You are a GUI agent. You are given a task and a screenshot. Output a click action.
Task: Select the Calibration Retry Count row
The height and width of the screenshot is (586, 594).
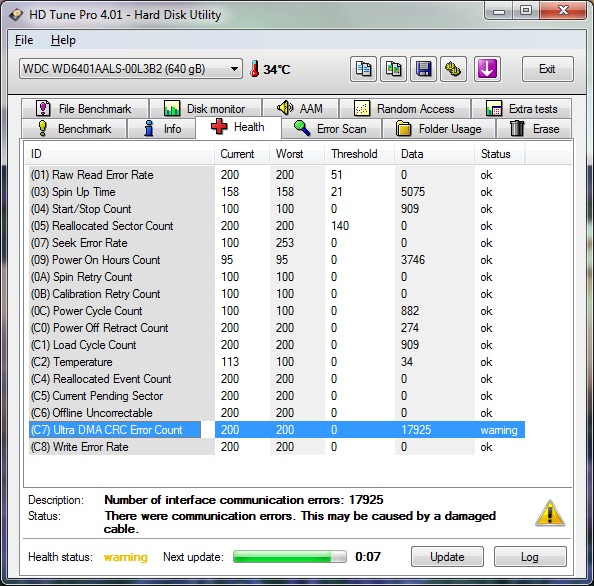[277, 294]
